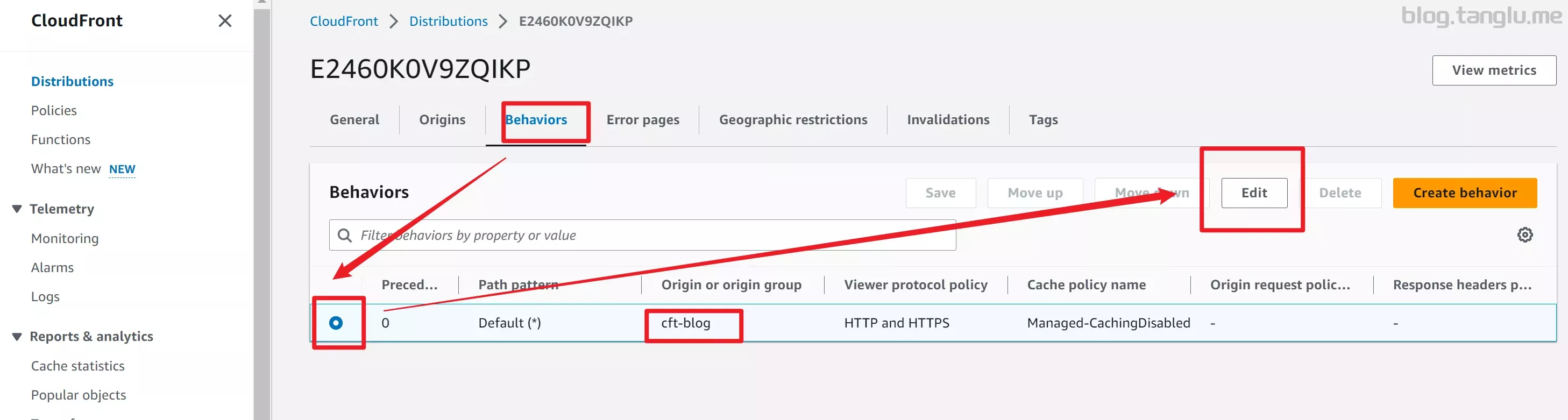Open Policies in the sidebar
1568x420 pixels.
pyautogui.click(x=54, y=110)
